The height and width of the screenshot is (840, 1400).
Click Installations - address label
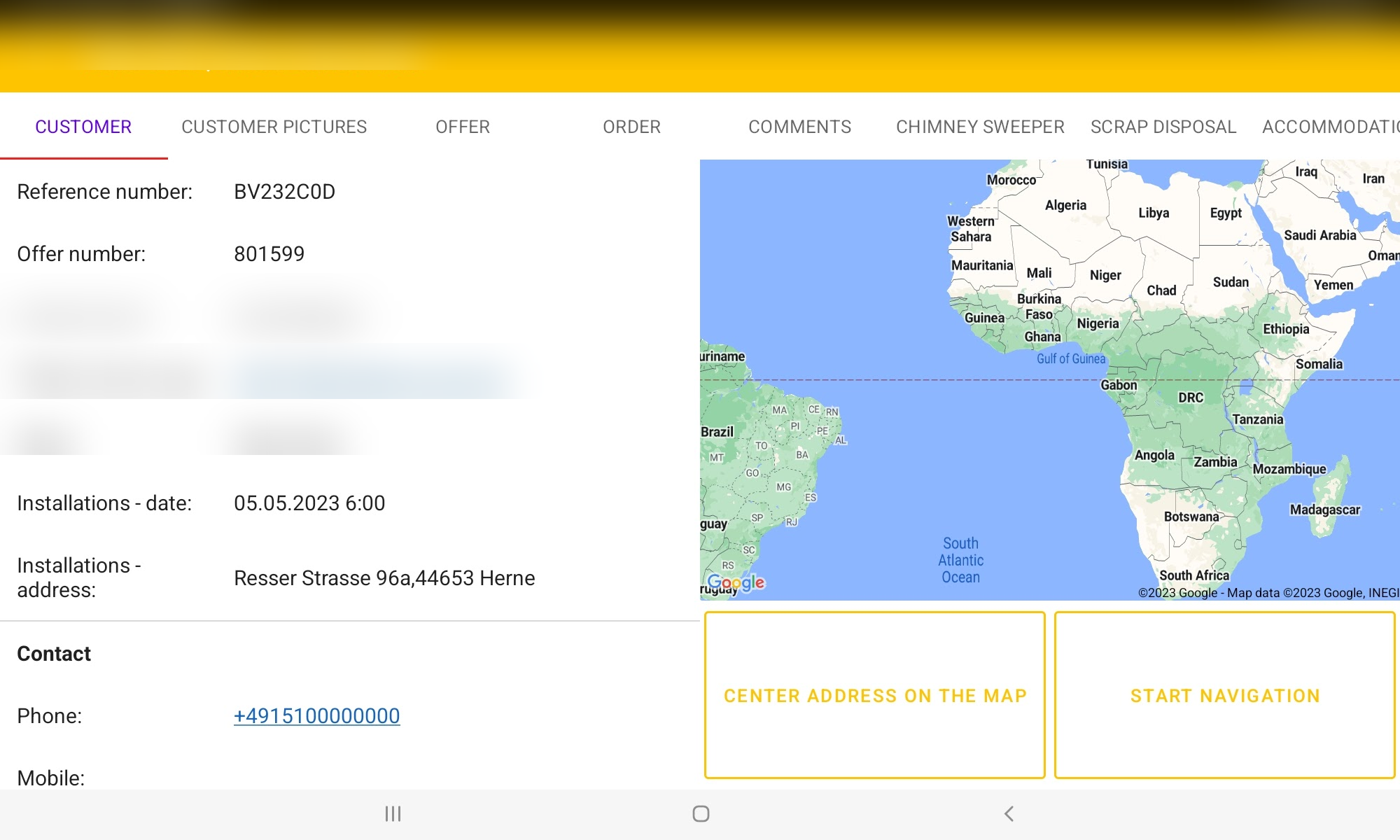(79, 577)
